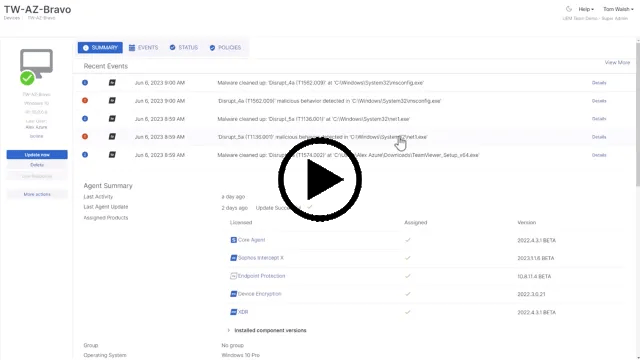Go to Devices in the breadcrumb
The width and height of the screenshot is (640, 360).
click(x=11, y=18)
